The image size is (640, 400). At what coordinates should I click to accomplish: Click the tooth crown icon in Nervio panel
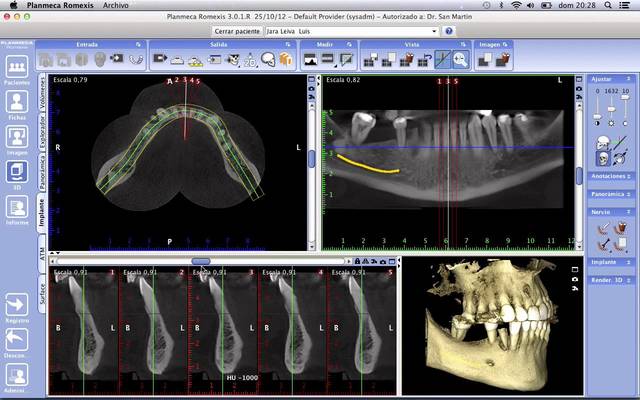pos(621,228)
